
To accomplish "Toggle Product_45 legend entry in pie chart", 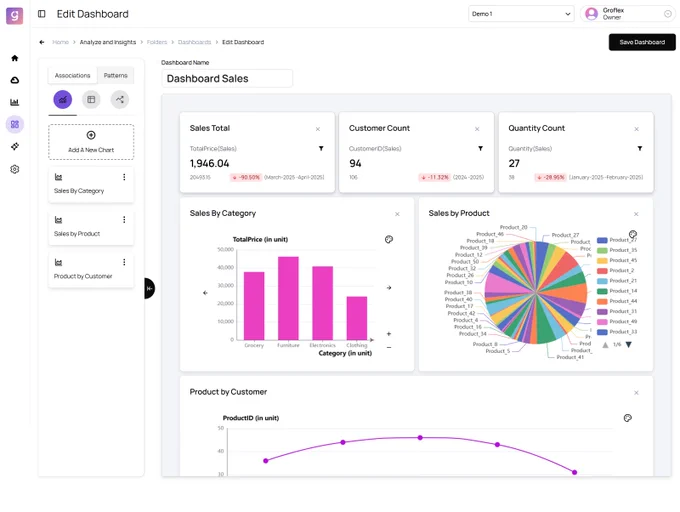I will [617, 261].
